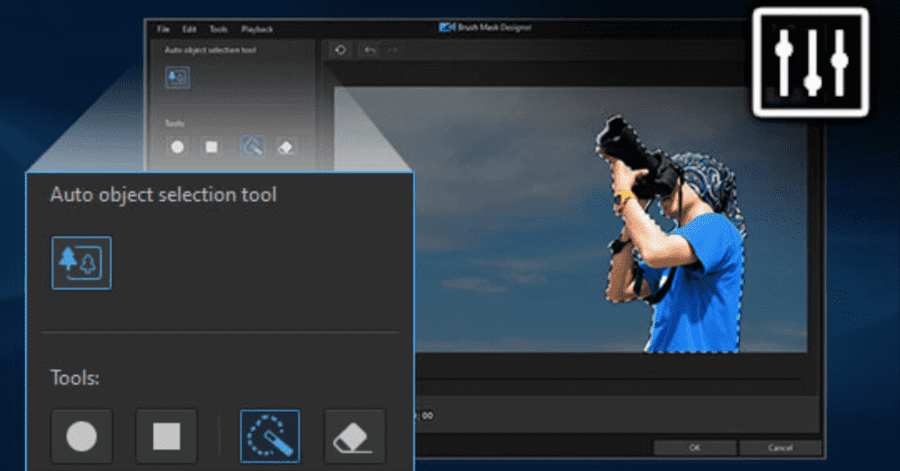
Task: Click the small eraser icon in the window panel
Action: 285,147
